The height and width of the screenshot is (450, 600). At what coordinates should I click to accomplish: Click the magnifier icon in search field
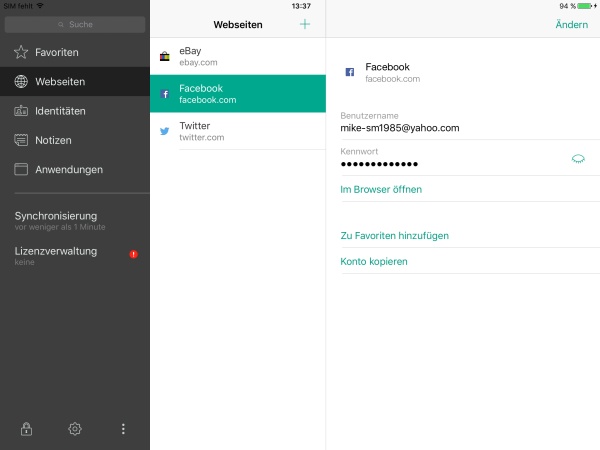click(x=61, y=24)
